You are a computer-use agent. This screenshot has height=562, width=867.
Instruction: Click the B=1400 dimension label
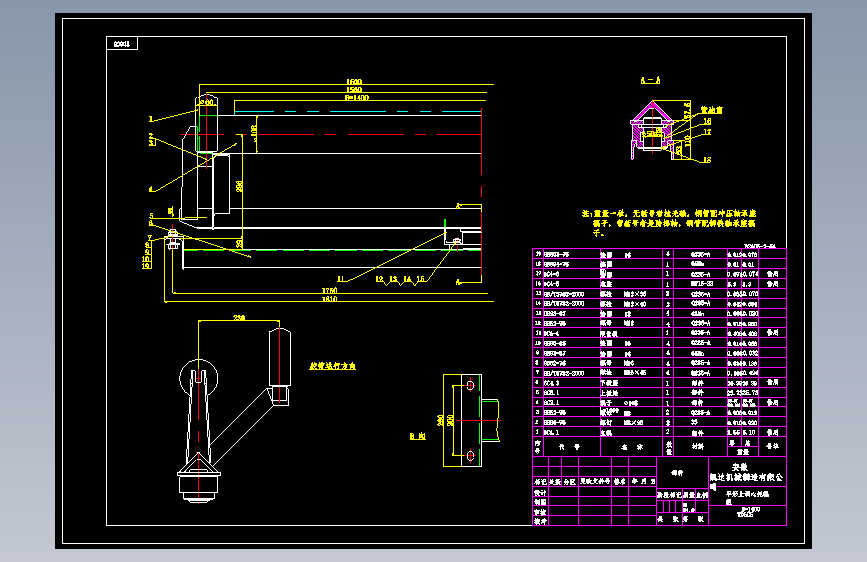357,97
